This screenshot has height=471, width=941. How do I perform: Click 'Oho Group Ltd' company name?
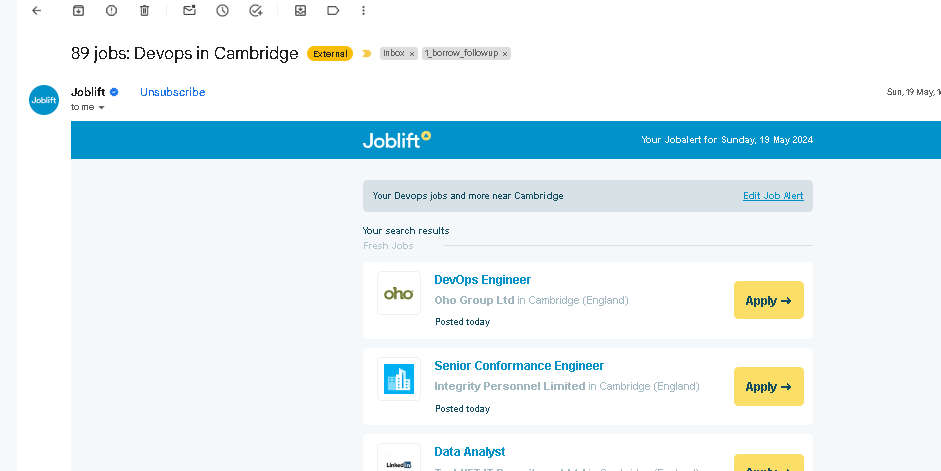474,300
